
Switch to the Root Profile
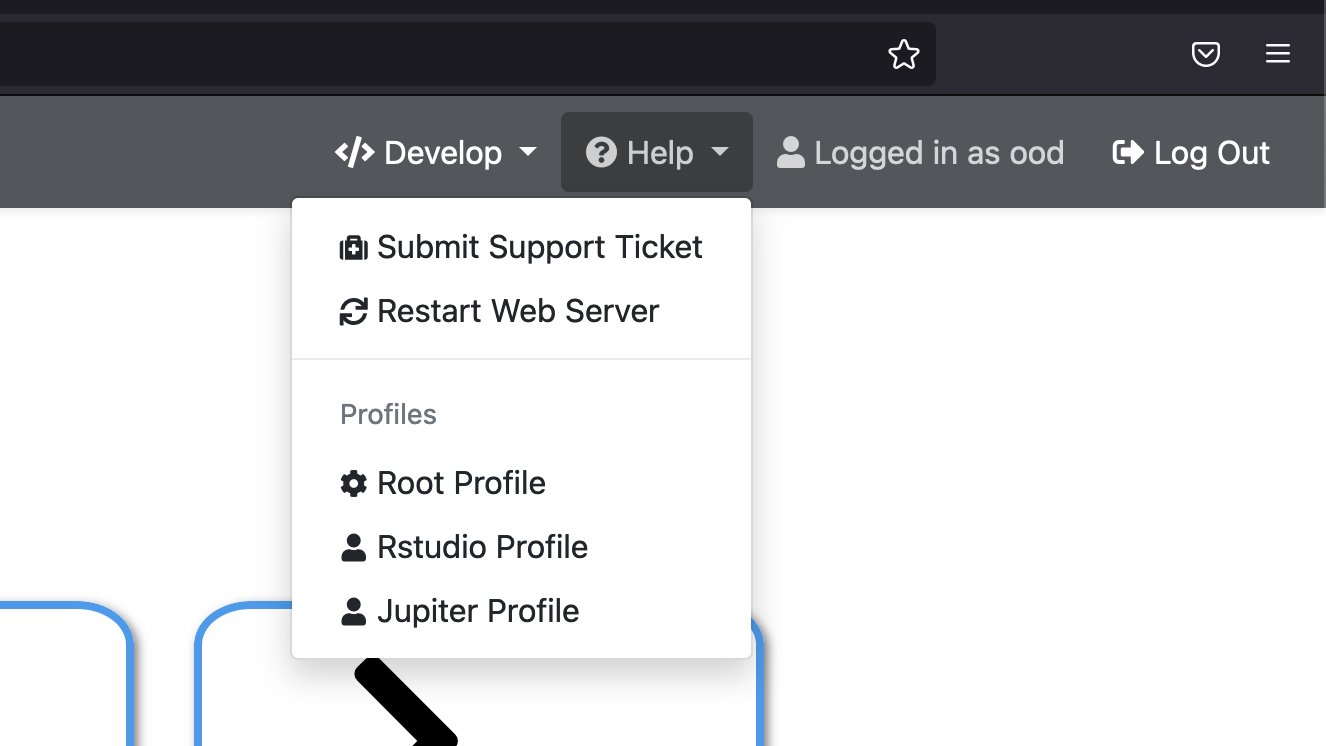(461, 483)
